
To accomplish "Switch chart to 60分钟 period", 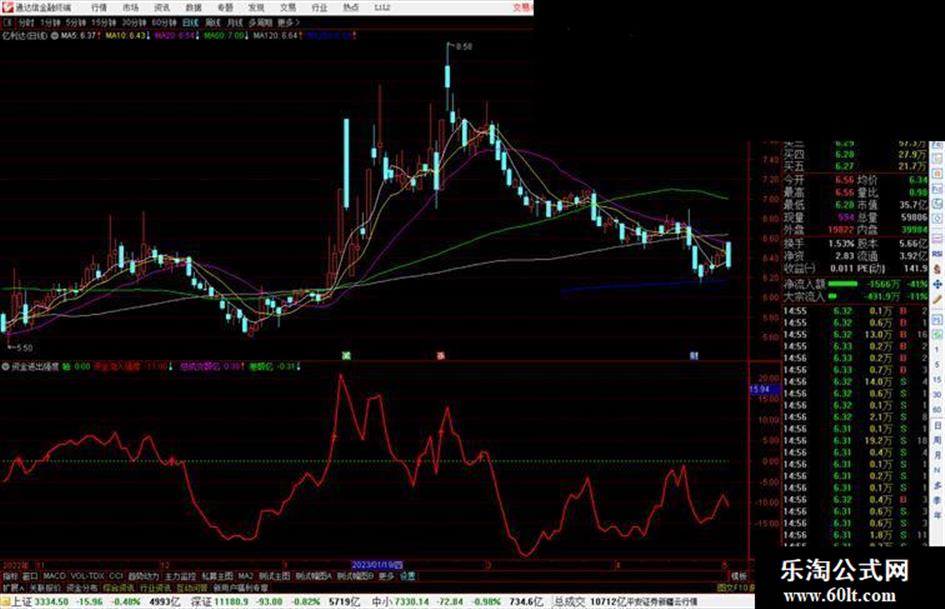I will coord(164,23).
